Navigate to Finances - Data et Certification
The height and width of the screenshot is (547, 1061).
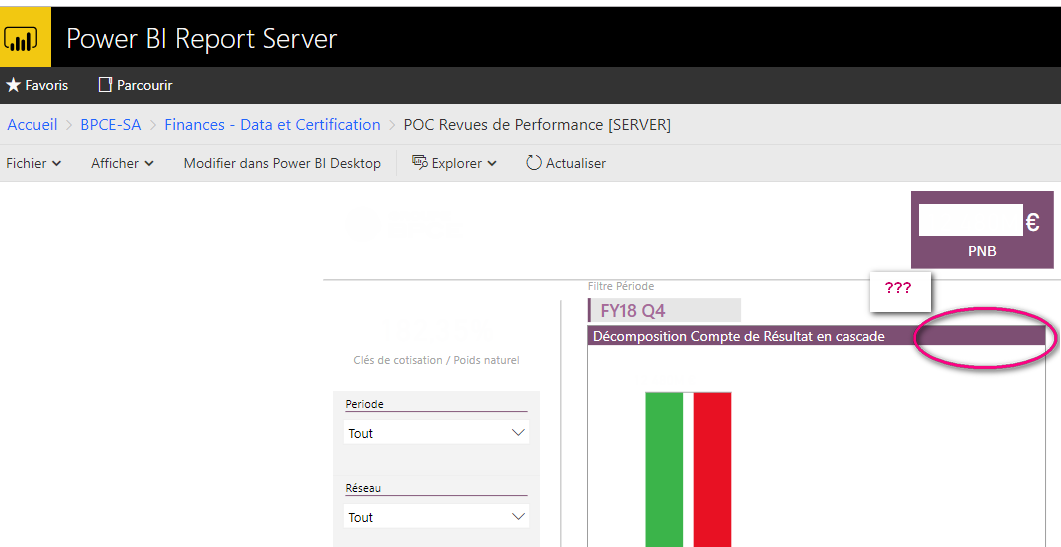(272, 125)
